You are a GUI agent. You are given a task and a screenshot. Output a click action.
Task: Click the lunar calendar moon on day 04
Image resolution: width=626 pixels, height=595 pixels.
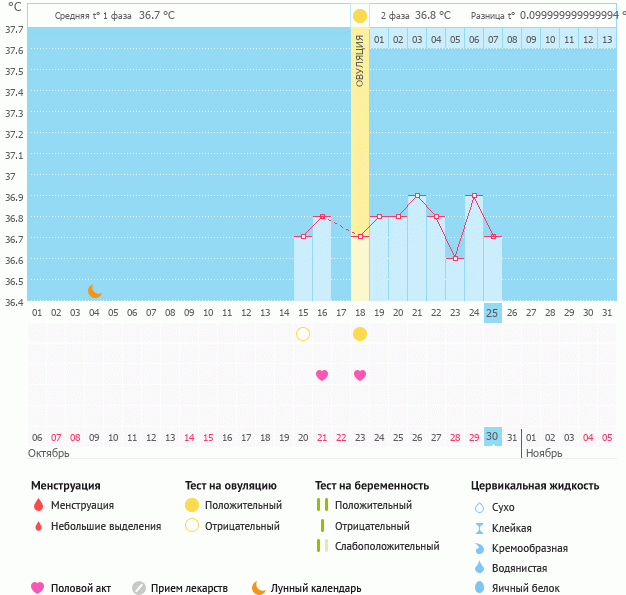coord(95,291)
